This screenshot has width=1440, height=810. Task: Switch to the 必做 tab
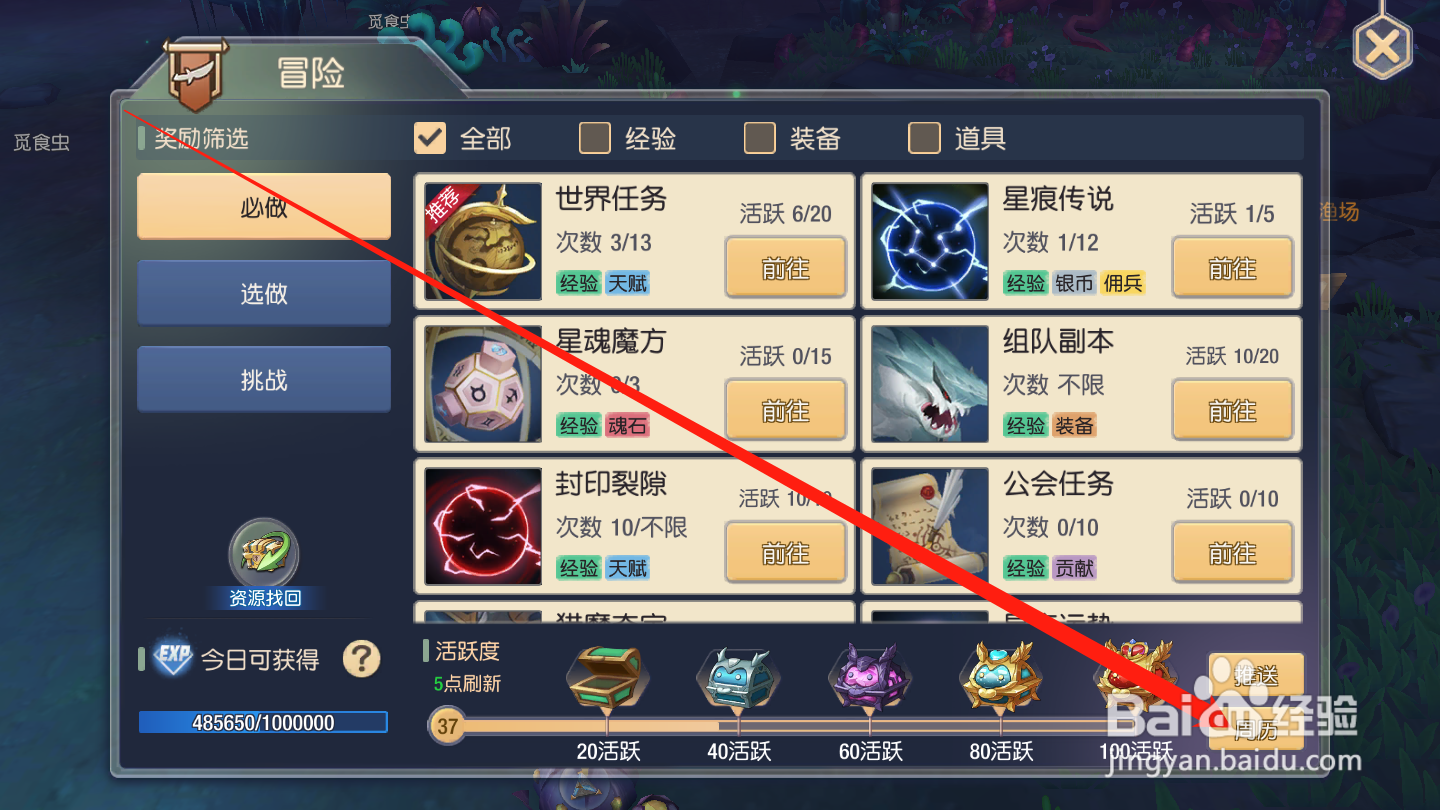264,207
